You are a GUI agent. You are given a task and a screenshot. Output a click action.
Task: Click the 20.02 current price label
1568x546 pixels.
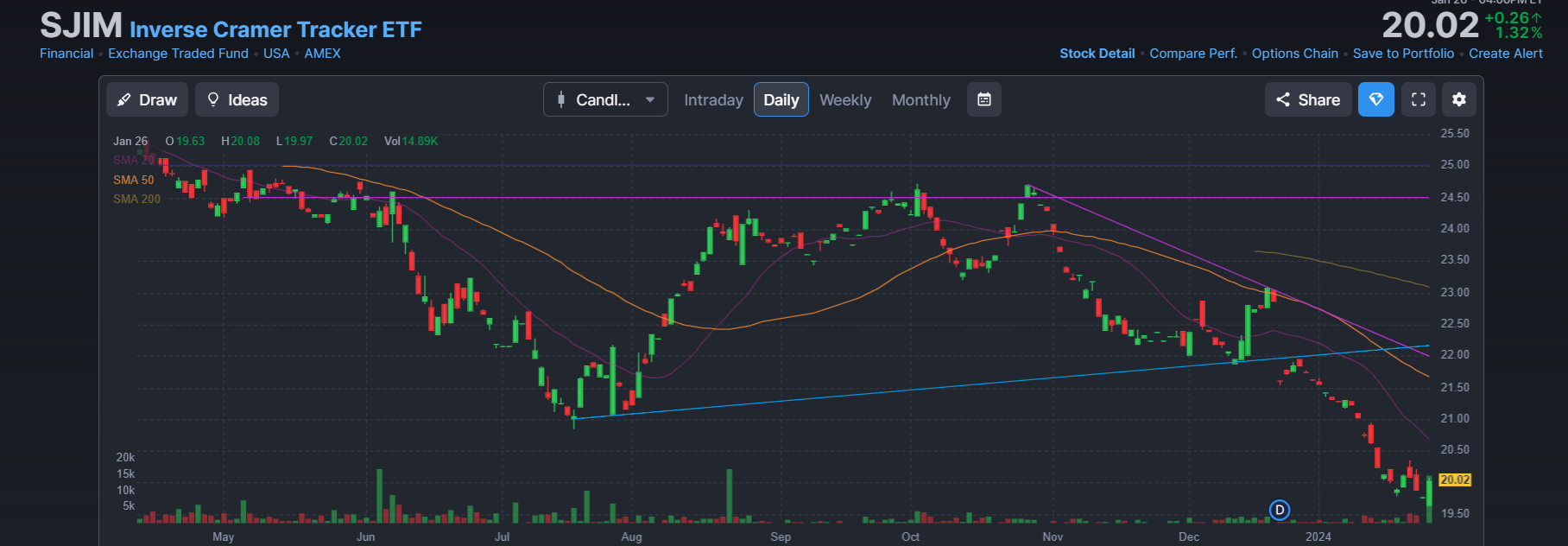tap(1454, 479)
